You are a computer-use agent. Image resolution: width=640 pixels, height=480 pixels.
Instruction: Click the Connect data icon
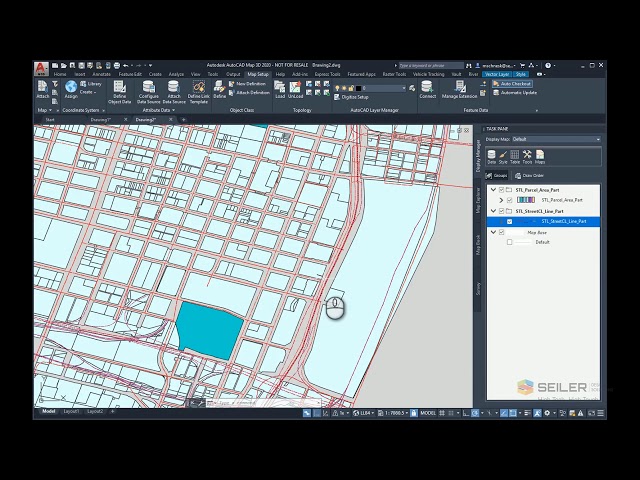[427, 89]
